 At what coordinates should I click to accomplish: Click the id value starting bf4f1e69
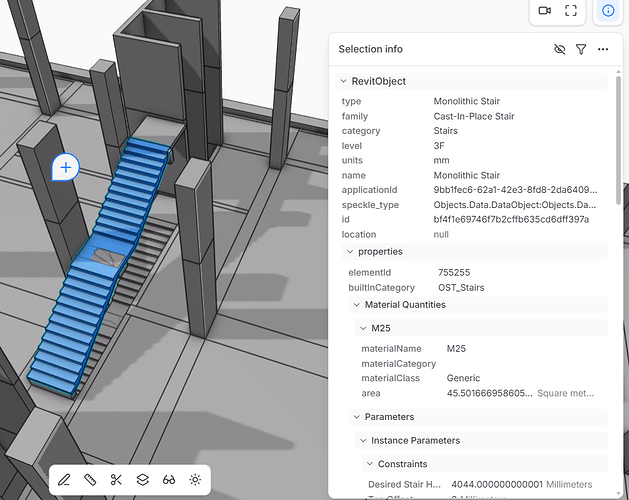coord(511,220)
